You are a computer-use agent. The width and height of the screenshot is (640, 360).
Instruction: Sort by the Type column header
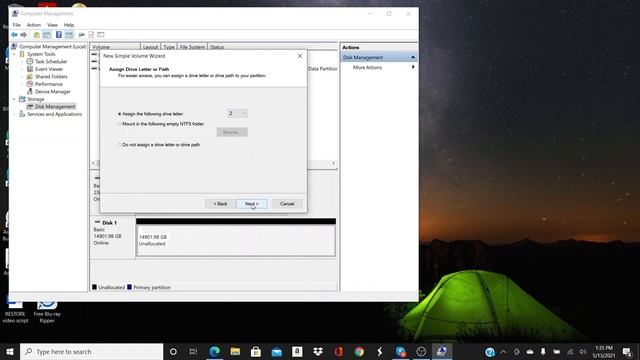[x=169, y=47]
